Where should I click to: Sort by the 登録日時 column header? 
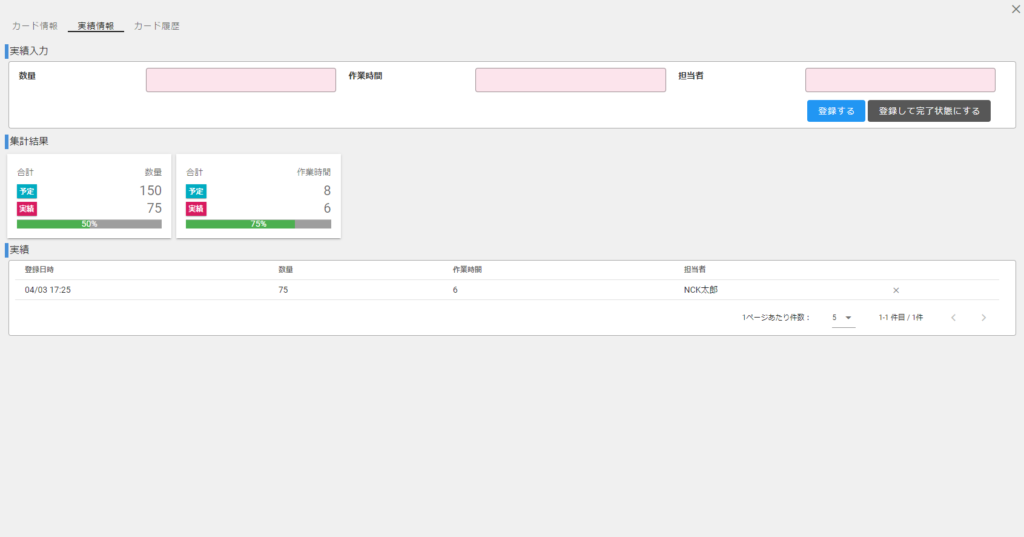pos(40,270)
